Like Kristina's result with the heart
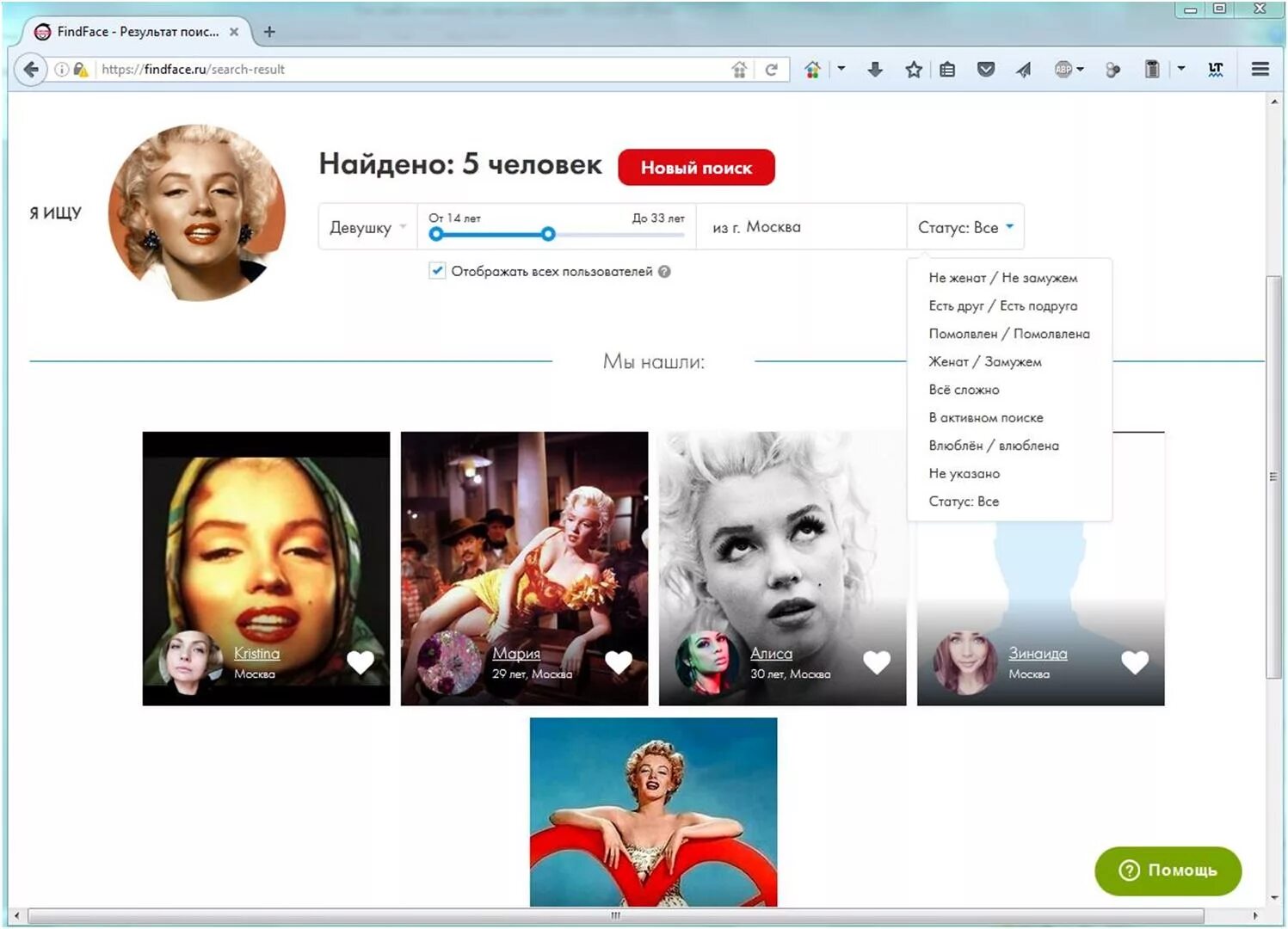The width and height of the screenshot is (1288, 929). point(361,662)
